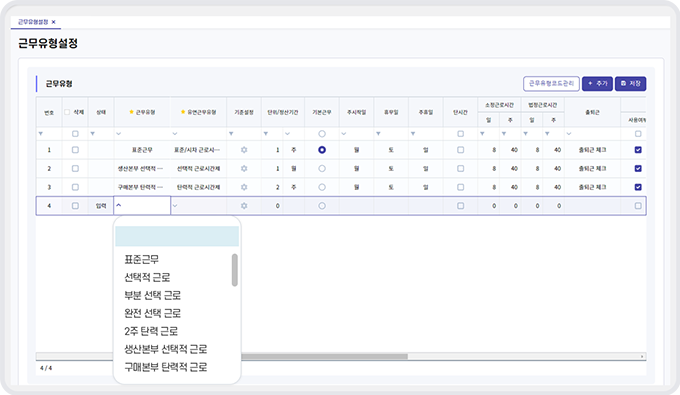Click filter icon under 기준설정 column
This screenshot has height=395, width=680.
(x=231, y=134)
